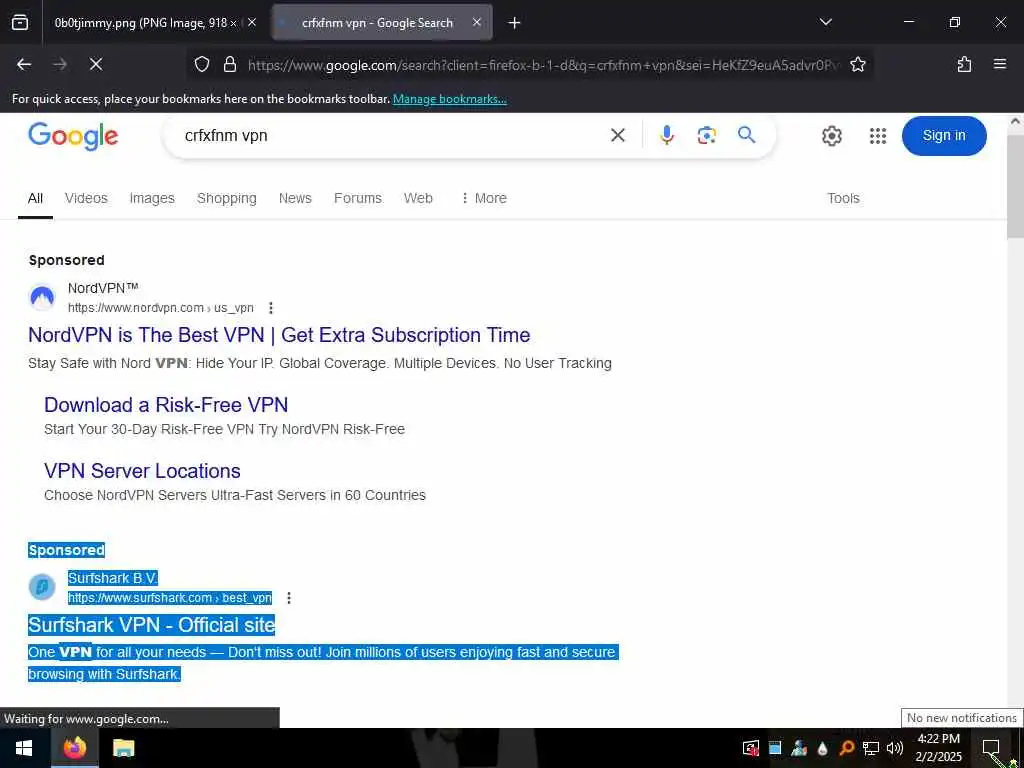Screen dimensions: 1024x768
Task: View site security padlock information
Action: (x=229, y=64)
